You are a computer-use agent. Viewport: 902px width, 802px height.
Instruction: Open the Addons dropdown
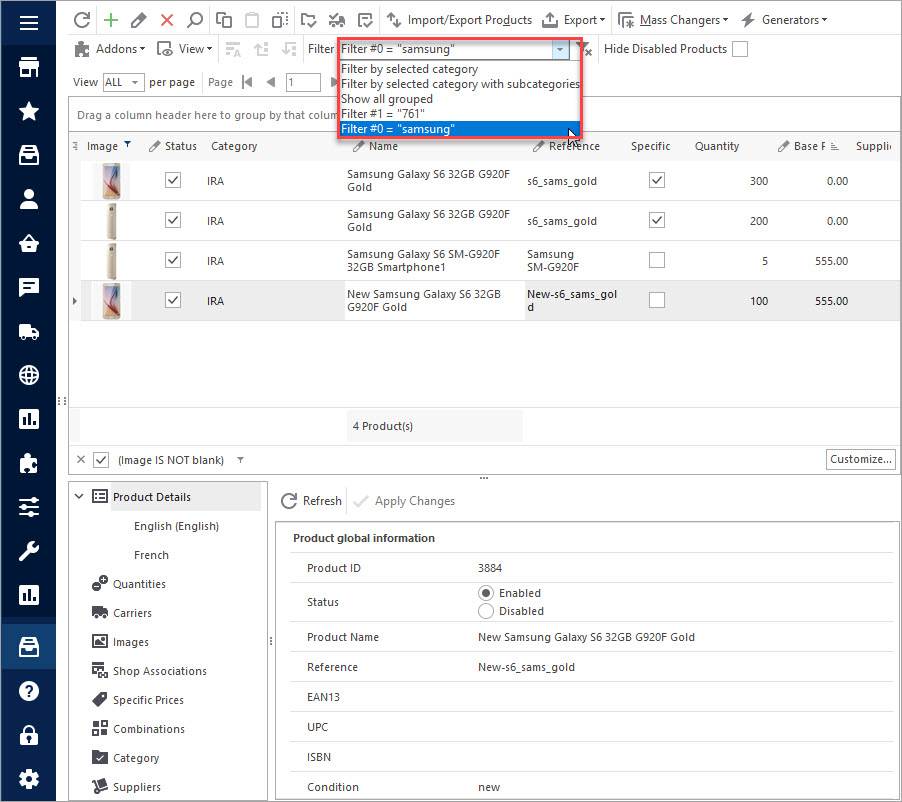tap(110, 49)
